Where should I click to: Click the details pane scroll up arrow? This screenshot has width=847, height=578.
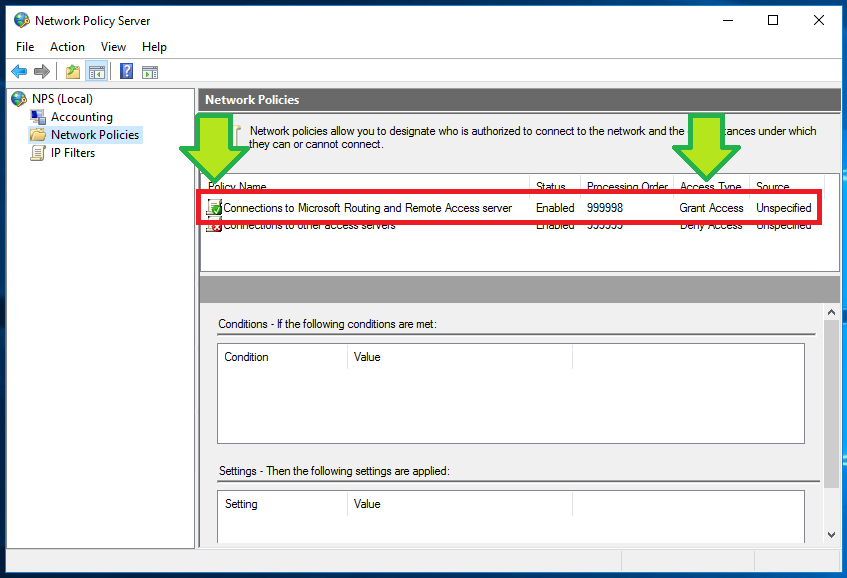(x=831, y=312)
